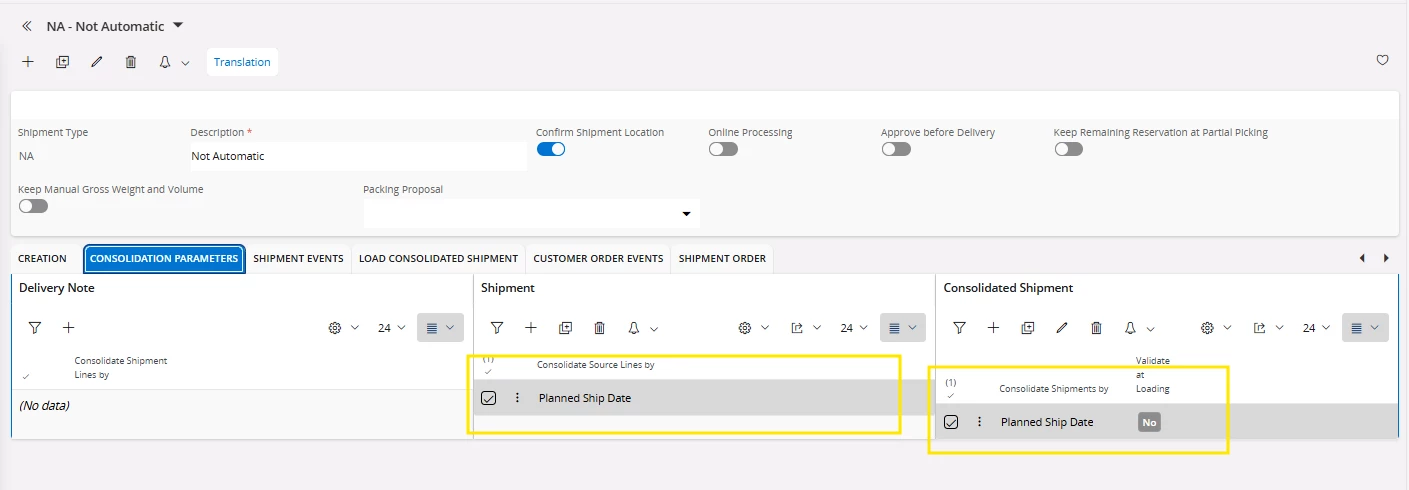Turn on Approve before Delivery switch
Image resolution: width=1409 pixels, height=490 pixels.
tap(896, 149)
